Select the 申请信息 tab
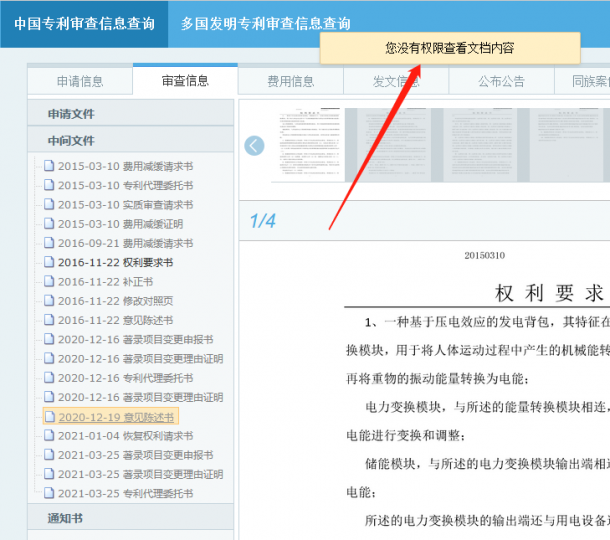This screenshot has width=610, height=540. coord(80,81)
